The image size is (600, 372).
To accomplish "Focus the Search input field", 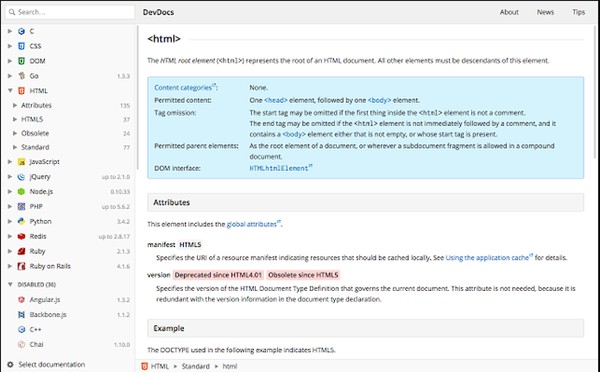I will pos(70,12).
